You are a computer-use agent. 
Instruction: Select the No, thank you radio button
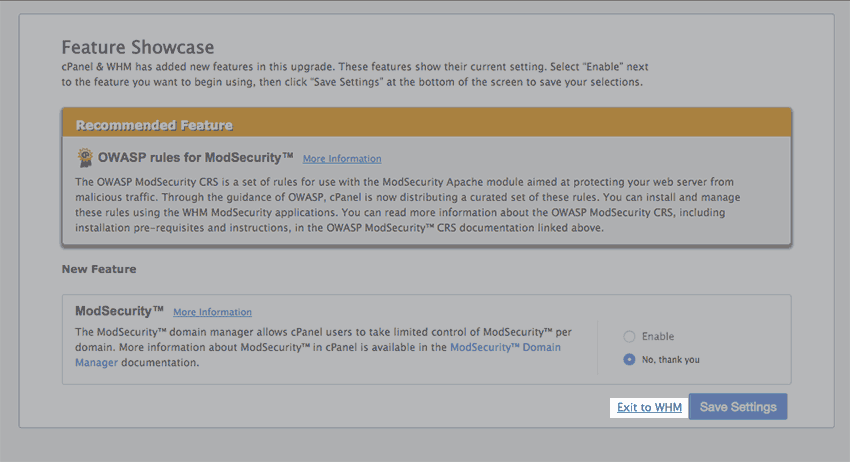point(629,360)
